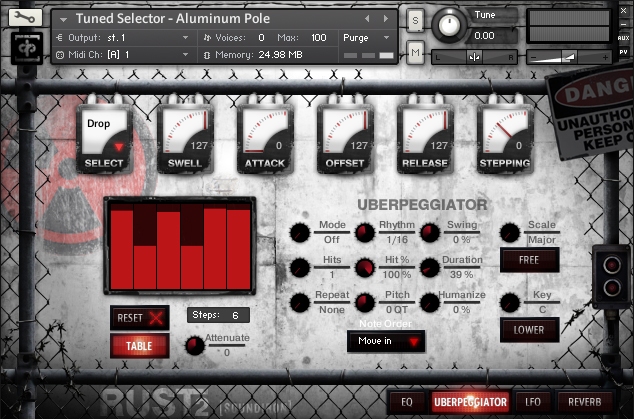Click the Steps value field
This screenshot has width=634, height=419.
coord(218,315)
